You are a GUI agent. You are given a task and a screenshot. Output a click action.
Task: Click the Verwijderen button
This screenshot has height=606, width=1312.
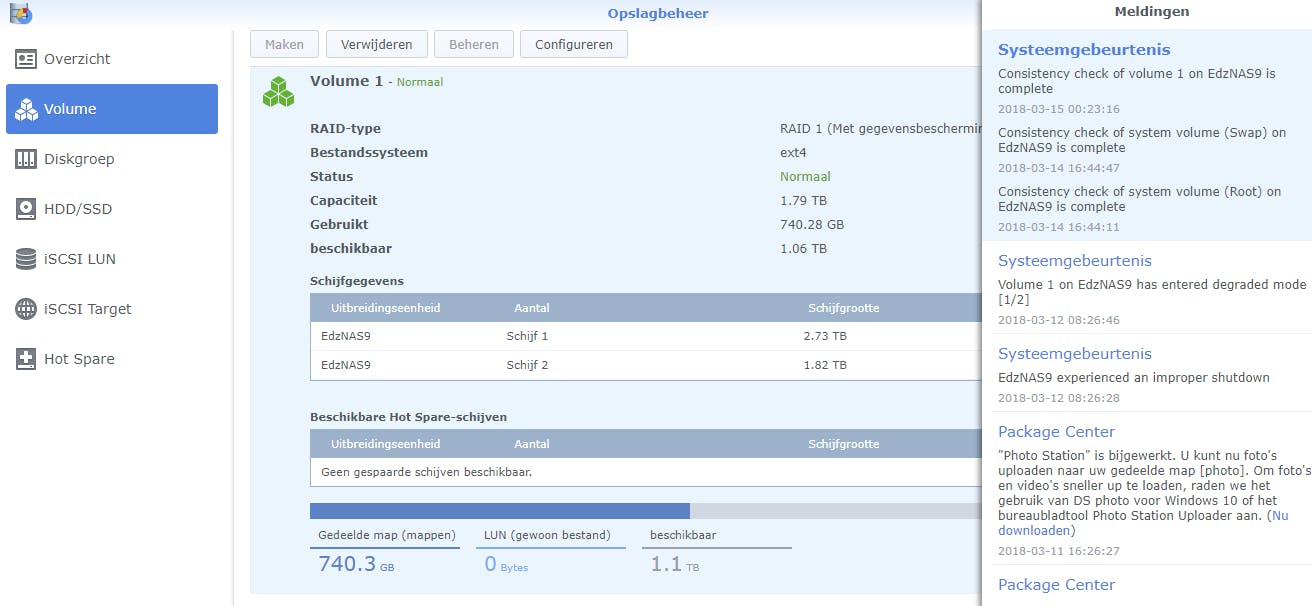[376, 44]
